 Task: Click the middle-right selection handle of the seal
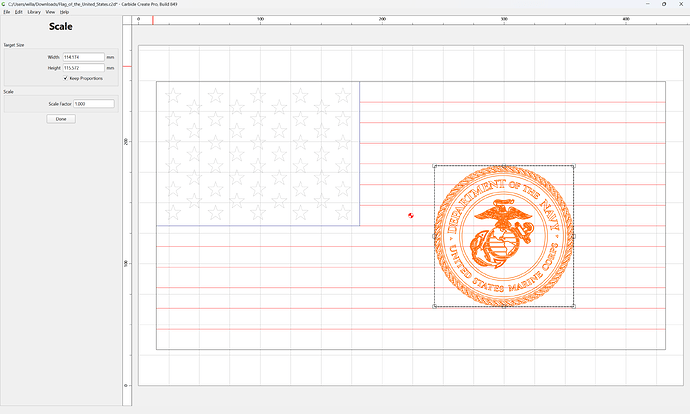(x=573, y=236)
